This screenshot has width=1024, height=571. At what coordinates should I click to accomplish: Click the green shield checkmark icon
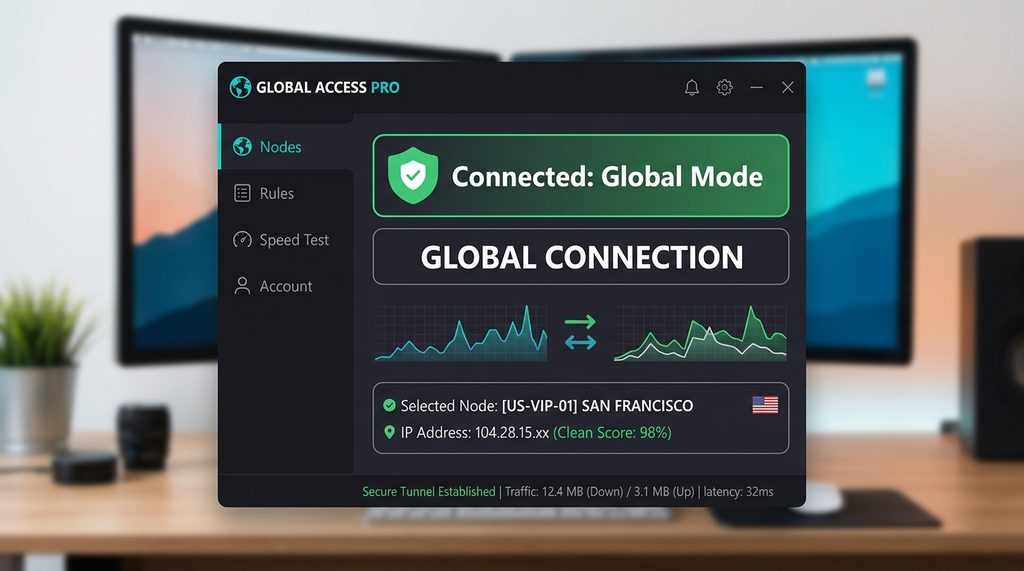click(x=413, y=175)
